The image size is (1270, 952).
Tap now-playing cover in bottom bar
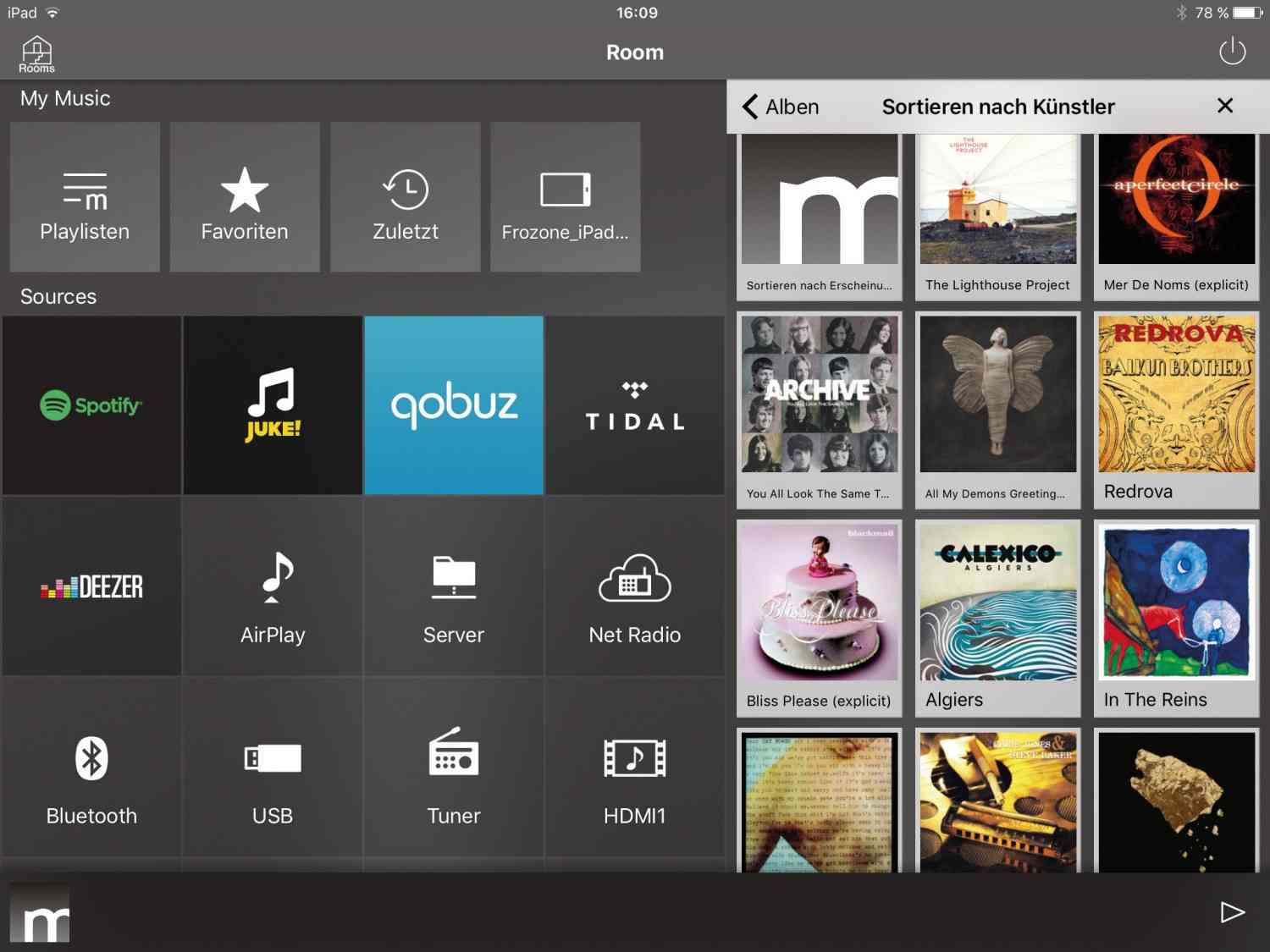point(40,913)
